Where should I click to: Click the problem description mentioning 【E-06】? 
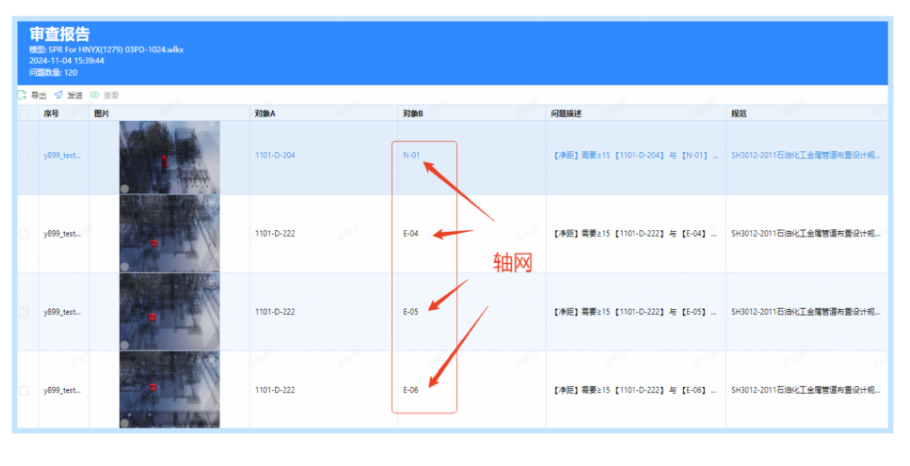tap(635, 391)
